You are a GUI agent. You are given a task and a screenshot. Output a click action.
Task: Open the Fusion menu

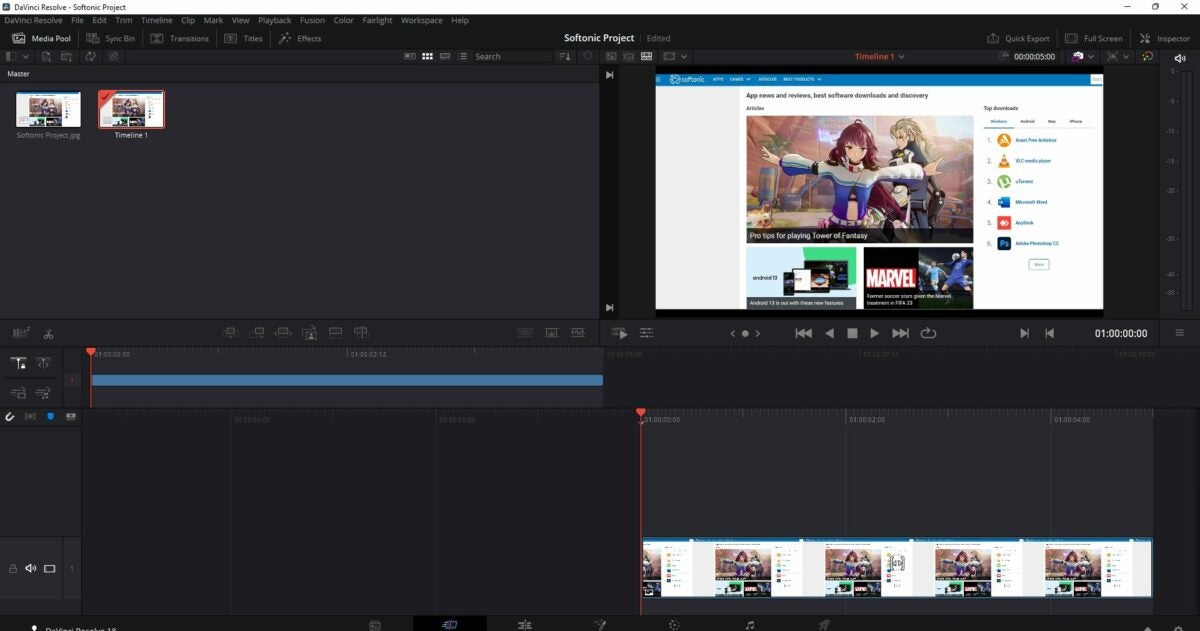pos(312,20)
